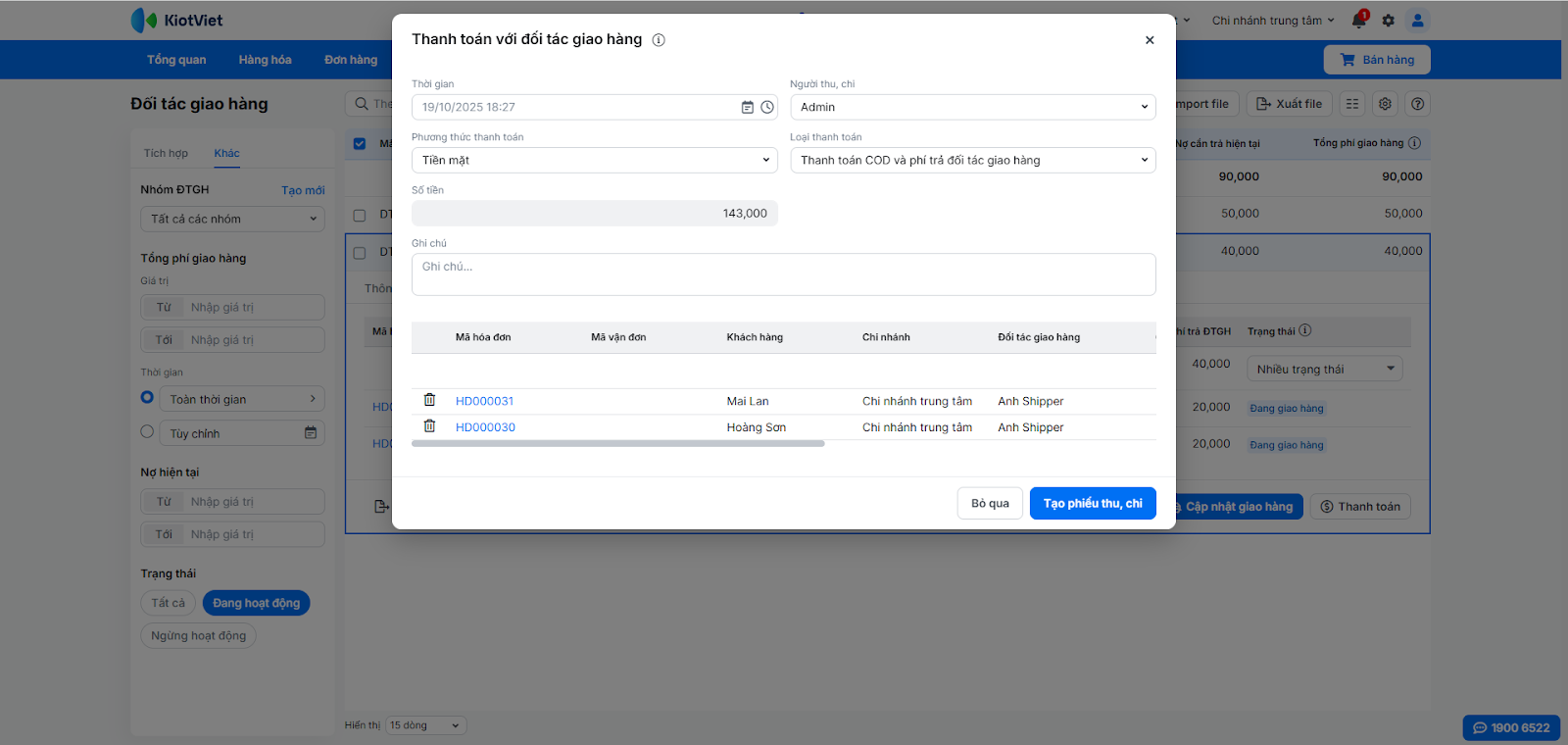Screen dimensions: 1568x745
Task: Click the info icon beside dialog title
Action: pos(659,40)
